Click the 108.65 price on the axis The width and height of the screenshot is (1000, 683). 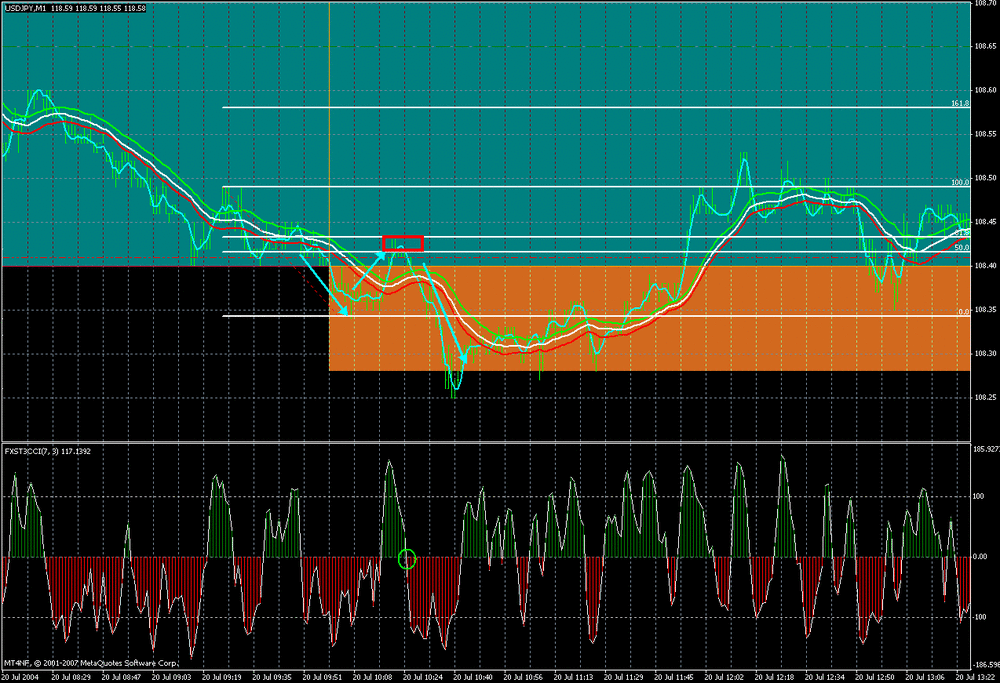tap(985, 47)
